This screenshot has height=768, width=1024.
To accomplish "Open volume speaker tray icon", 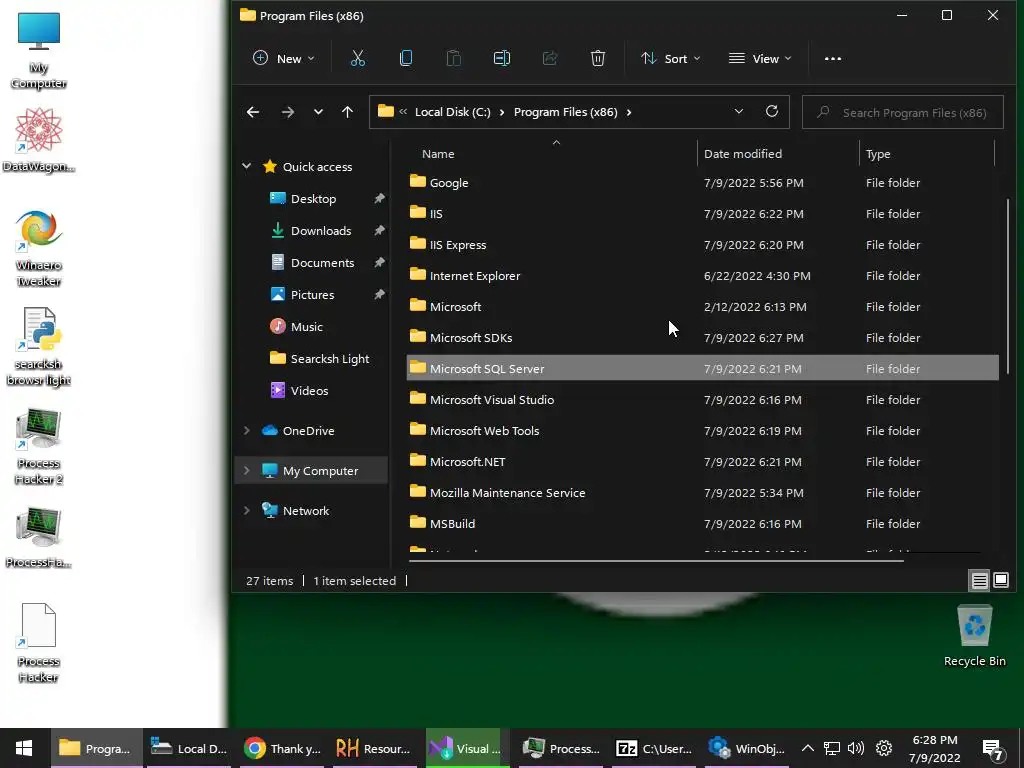I will (856, 748).
